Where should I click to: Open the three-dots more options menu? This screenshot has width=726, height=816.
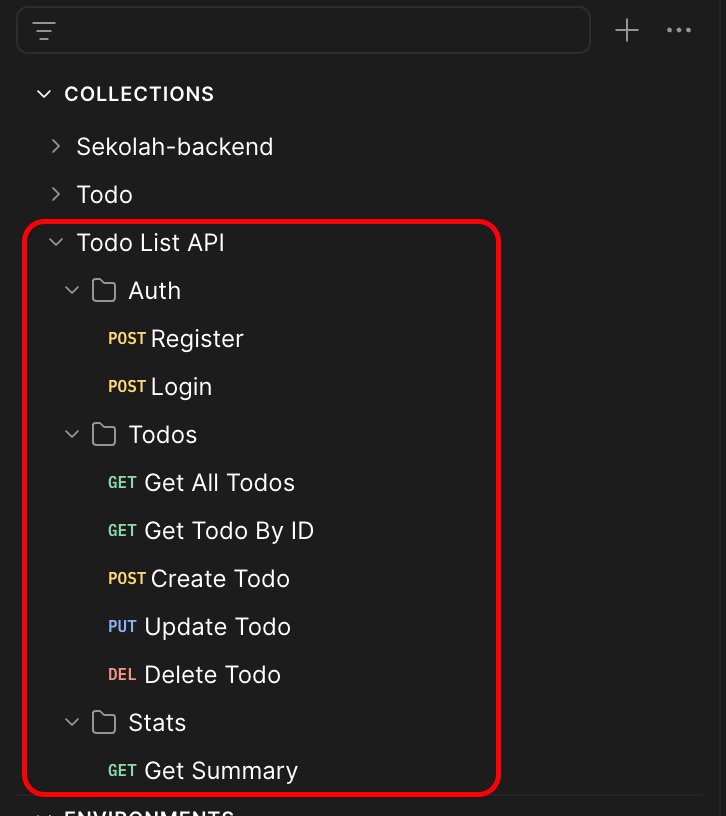pyautogui.click(x=679, y=30)
